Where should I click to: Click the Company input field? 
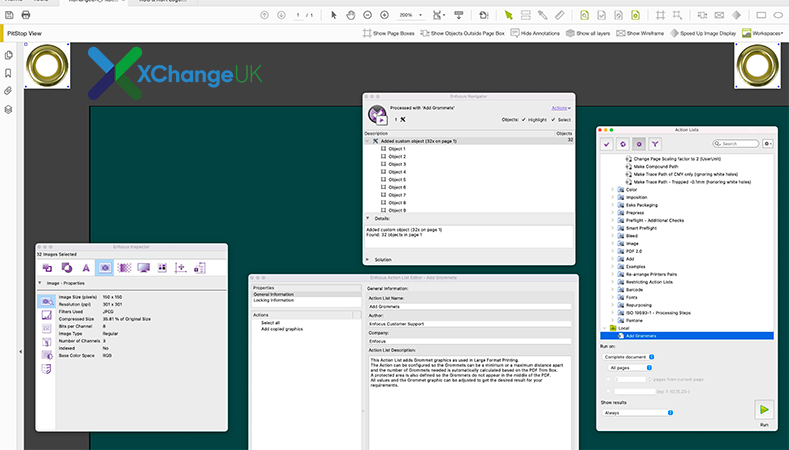click(470, 341)
